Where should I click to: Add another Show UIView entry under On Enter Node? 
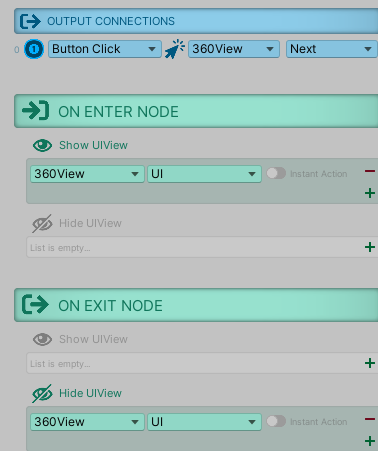(370, 193)
